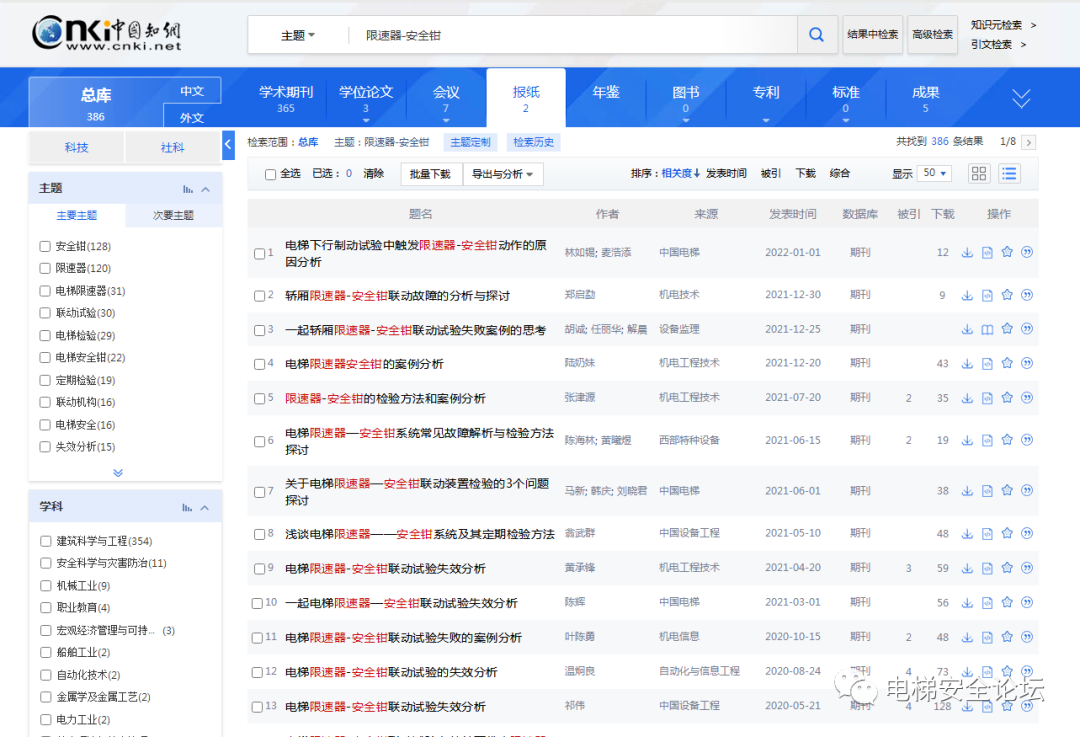Screen dimensions: 1080x737
Task: Check 建筑科学与工程(354) subject filter
Action: [x=45, y=541]
